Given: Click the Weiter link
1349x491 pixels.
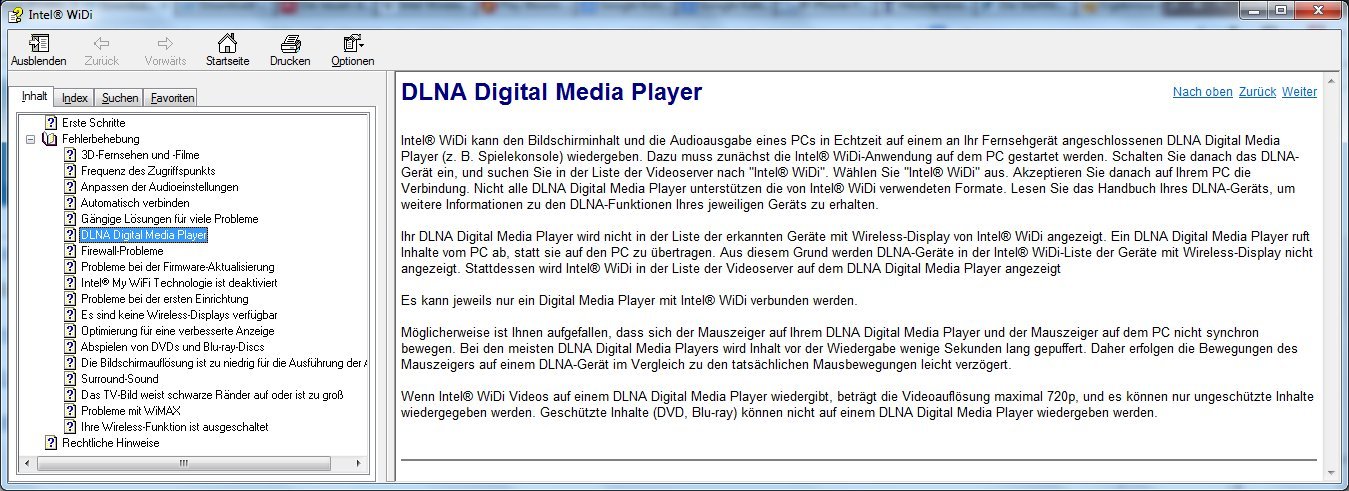Looking at the screenshot, I should tap(1299, 92).
